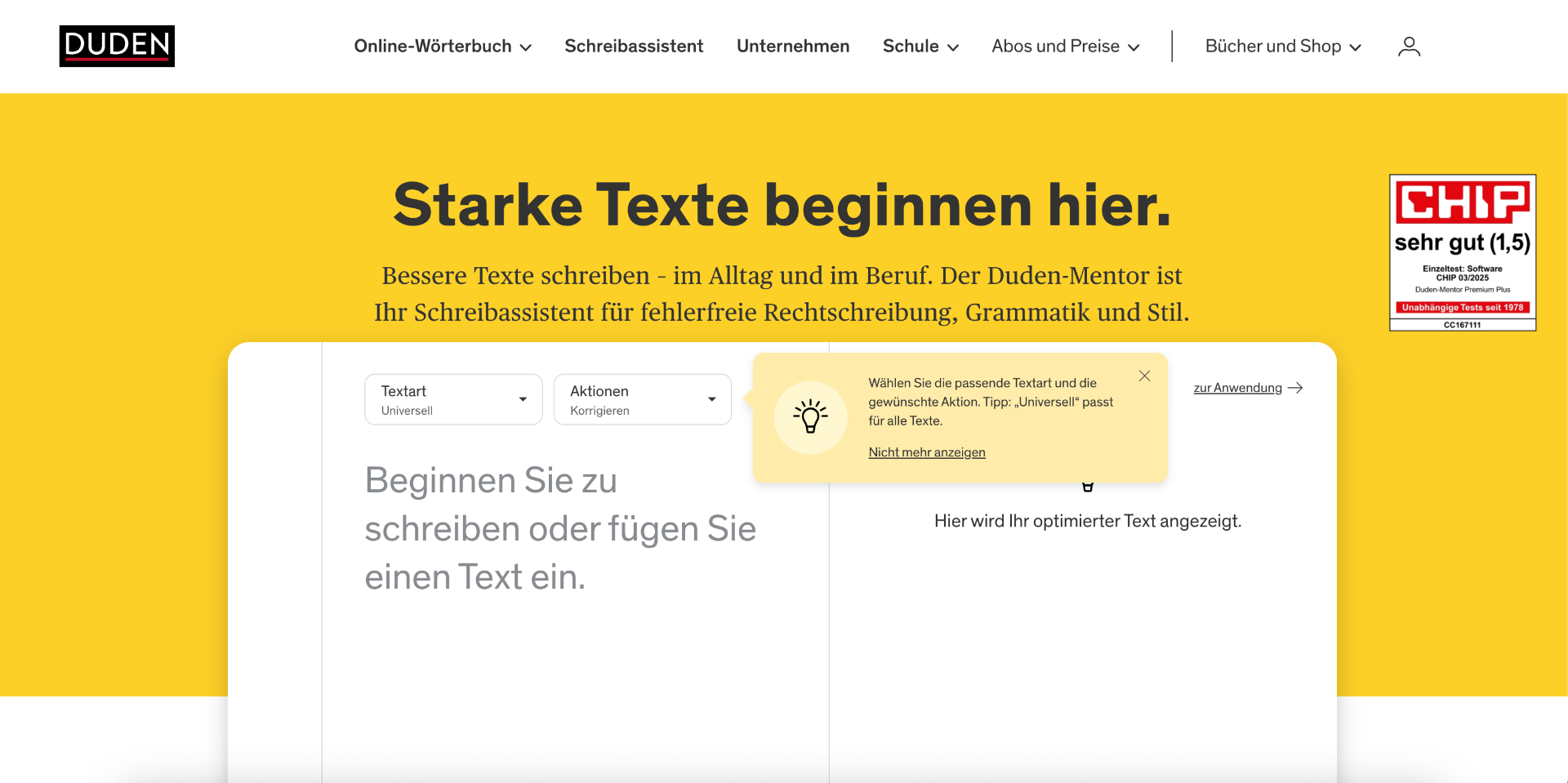Click the lightbulb tip icon
Screen dimensions: 1568x783
(810, 416)
